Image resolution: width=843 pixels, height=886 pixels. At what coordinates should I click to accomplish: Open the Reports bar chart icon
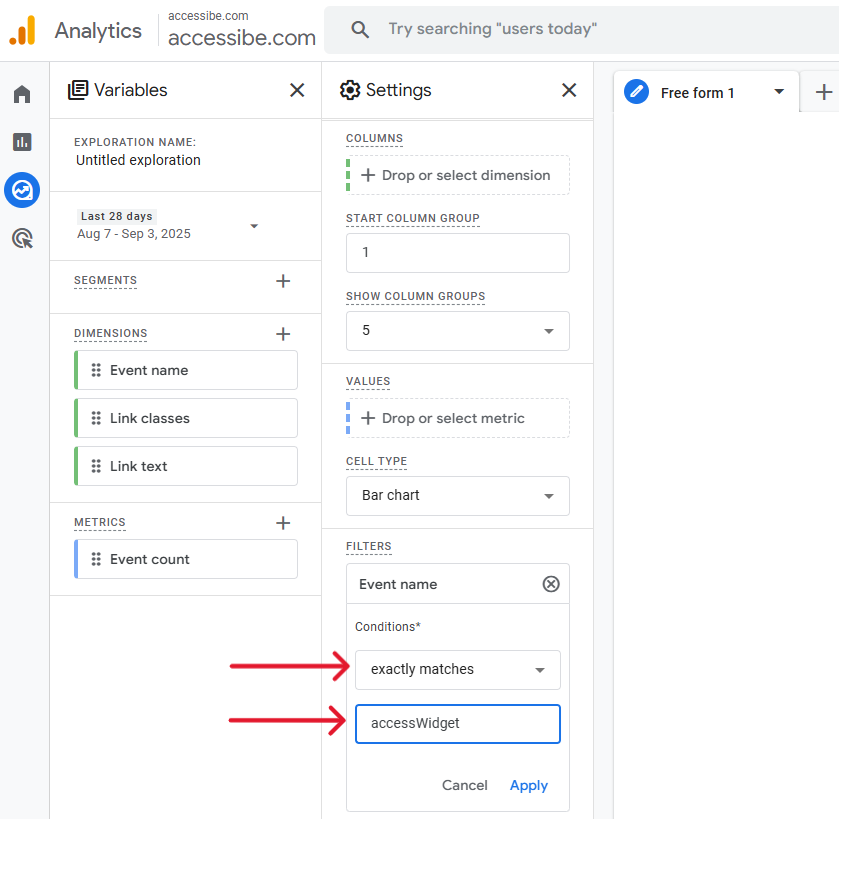(x=22, y=142)
